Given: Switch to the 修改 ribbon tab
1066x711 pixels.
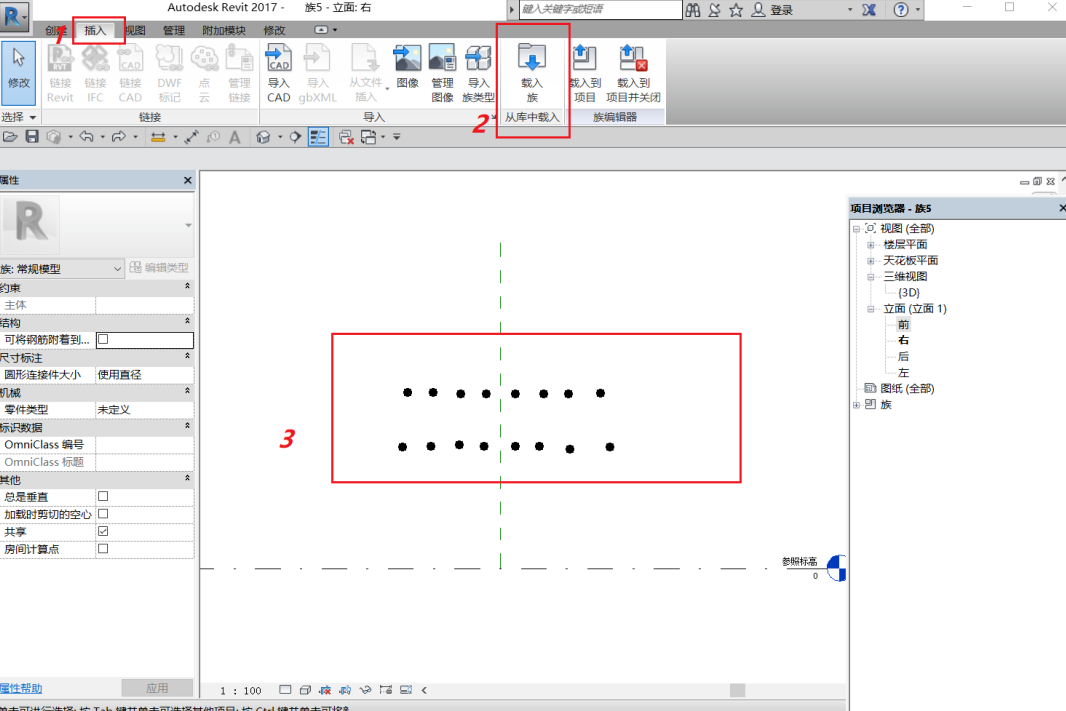Looking at the screenshot, I should [274, 30].
